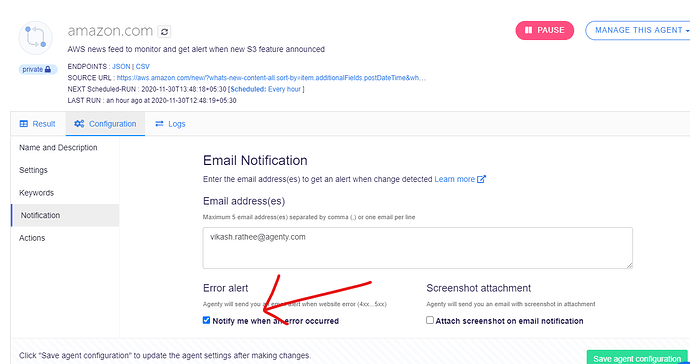Pause the agent with PAUSE button
The image size is (690, 364).
click(x=545, y=30)
